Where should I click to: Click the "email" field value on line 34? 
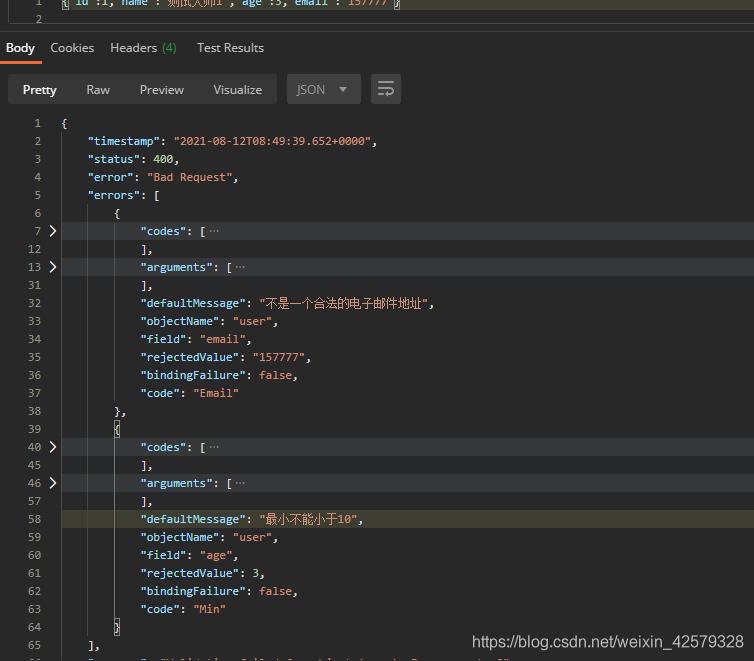tap(222, 339)
